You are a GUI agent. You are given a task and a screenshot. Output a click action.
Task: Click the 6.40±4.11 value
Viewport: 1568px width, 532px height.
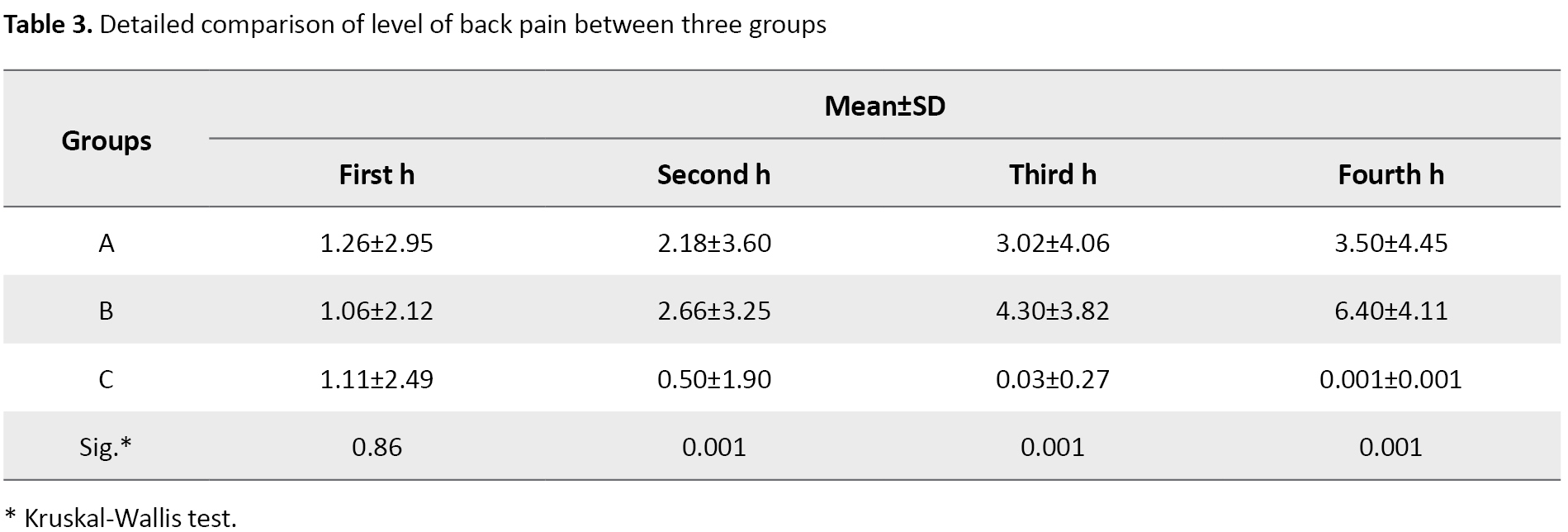click(x=1390, y=311)
